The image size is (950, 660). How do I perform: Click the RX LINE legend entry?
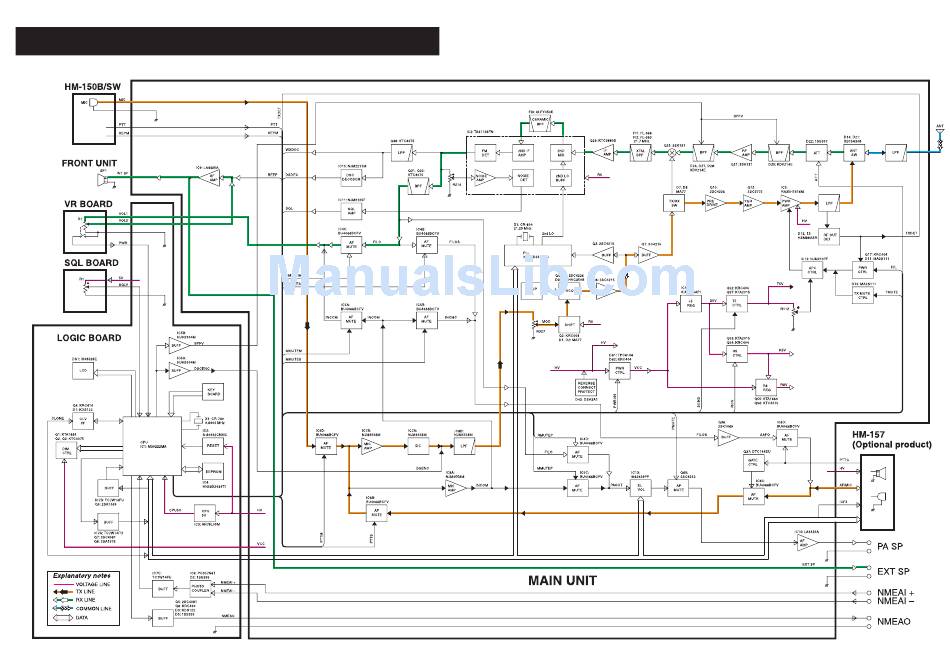tap(84, 601)
